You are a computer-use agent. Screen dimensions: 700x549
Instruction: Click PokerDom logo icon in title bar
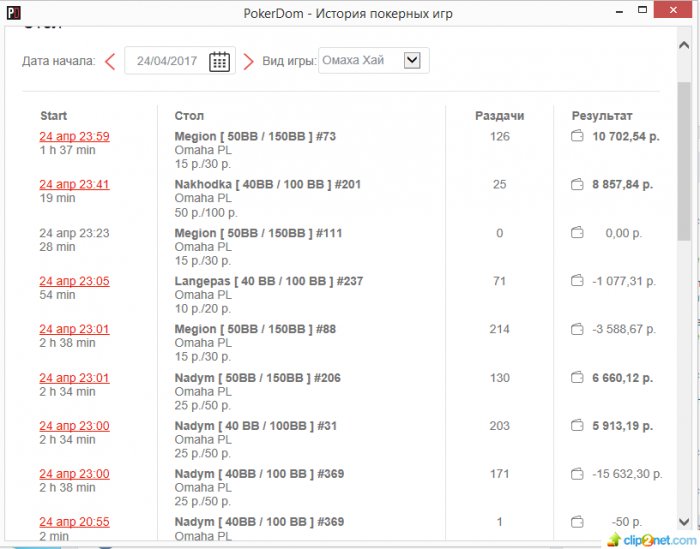13,12
